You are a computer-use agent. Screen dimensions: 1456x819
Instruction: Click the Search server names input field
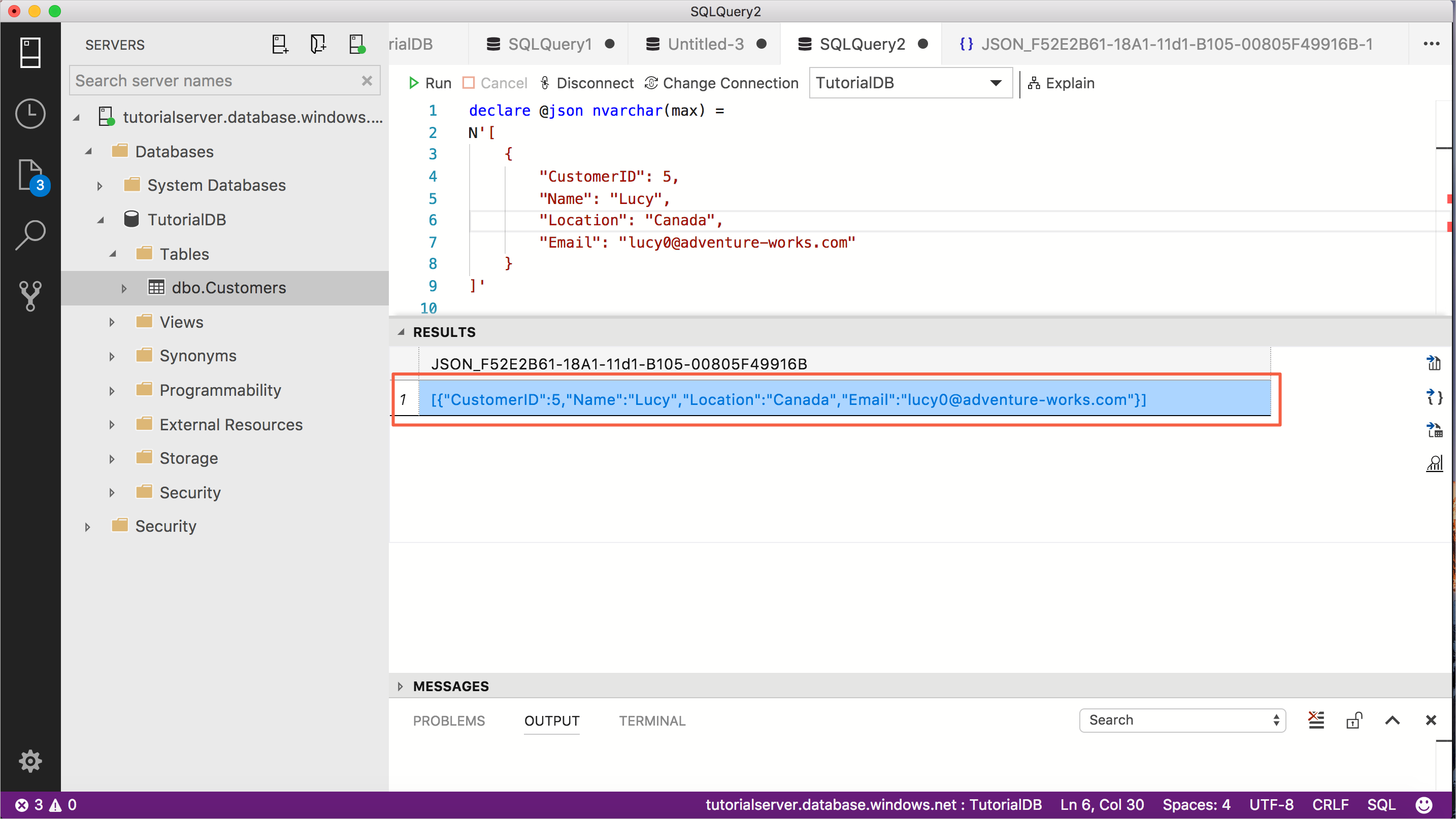(x=225, y=80)
